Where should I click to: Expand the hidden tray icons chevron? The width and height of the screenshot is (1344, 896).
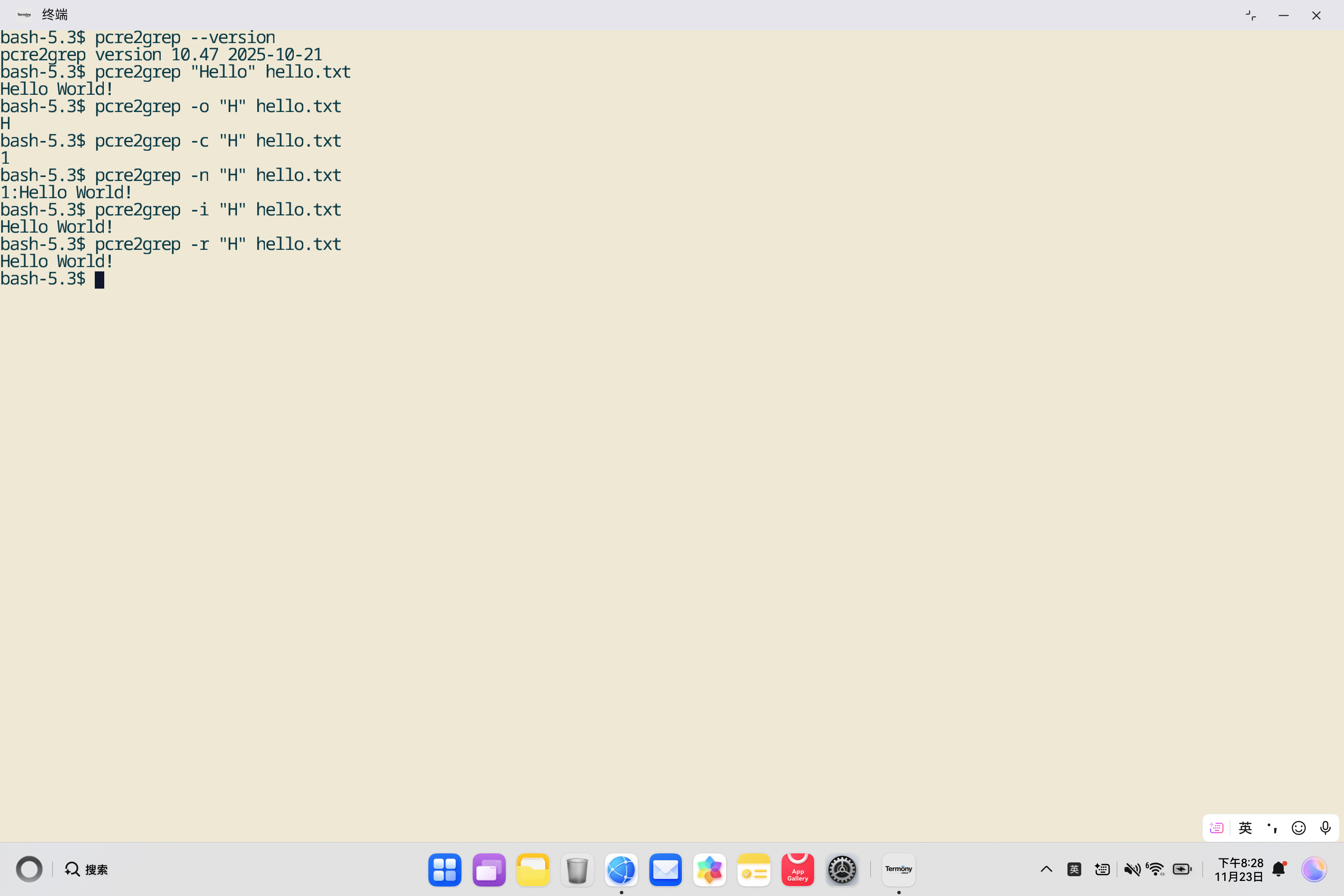1046,869
